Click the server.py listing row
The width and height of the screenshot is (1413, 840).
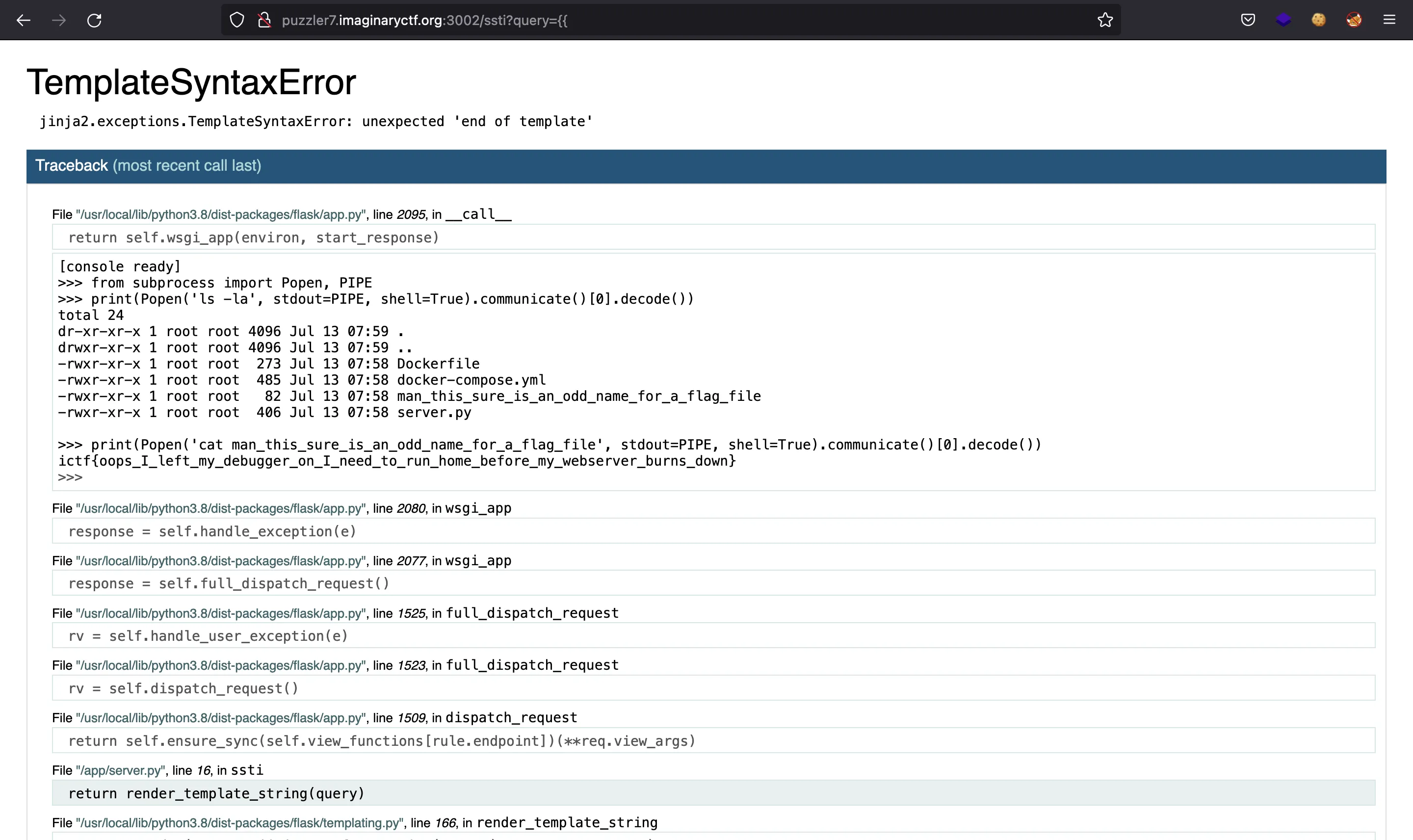pos(264,412)
